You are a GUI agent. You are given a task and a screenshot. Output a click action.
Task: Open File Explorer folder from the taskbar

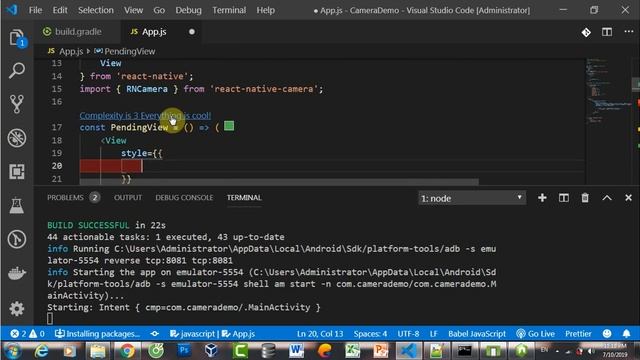tap(98, 351)
